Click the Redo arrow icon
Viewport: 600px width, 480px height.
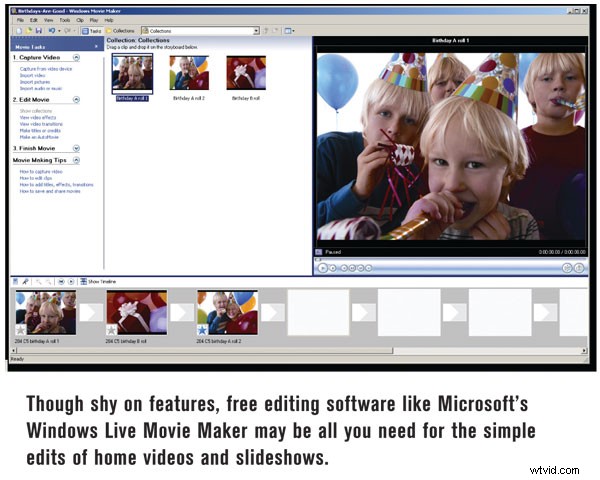coord(67,31)
